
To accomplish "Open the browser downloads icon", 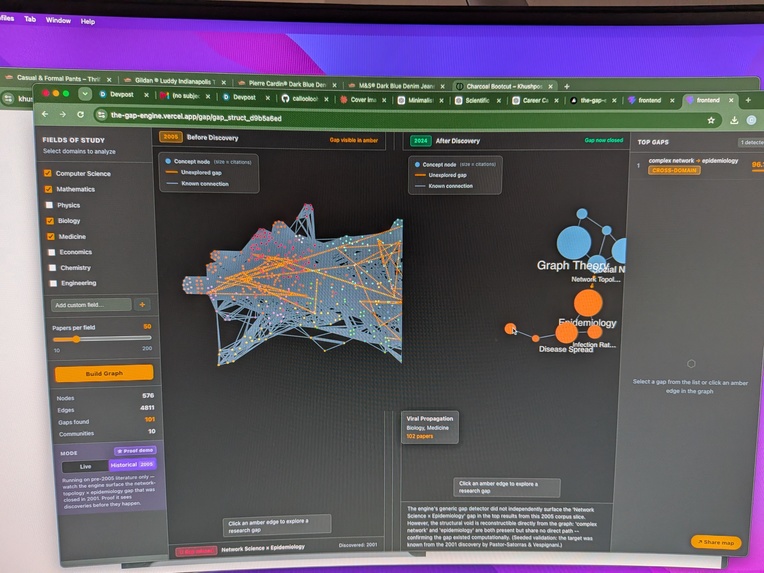I will tap(734, 120).
